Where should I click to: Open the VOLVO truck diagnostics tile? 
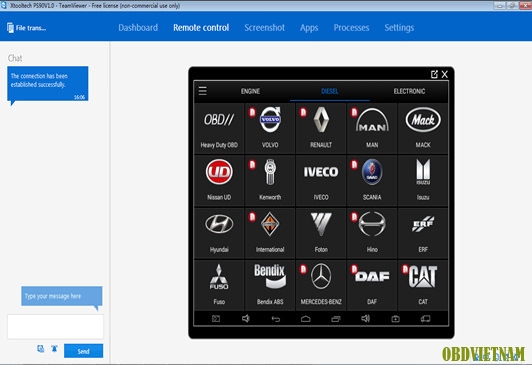coord(270,129)
